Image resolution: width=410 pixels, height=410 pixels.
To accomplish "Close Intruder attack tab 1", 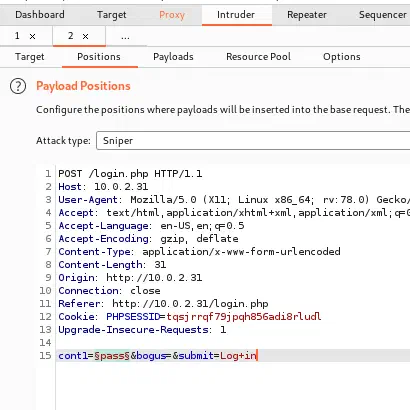I will pos(32,36).
